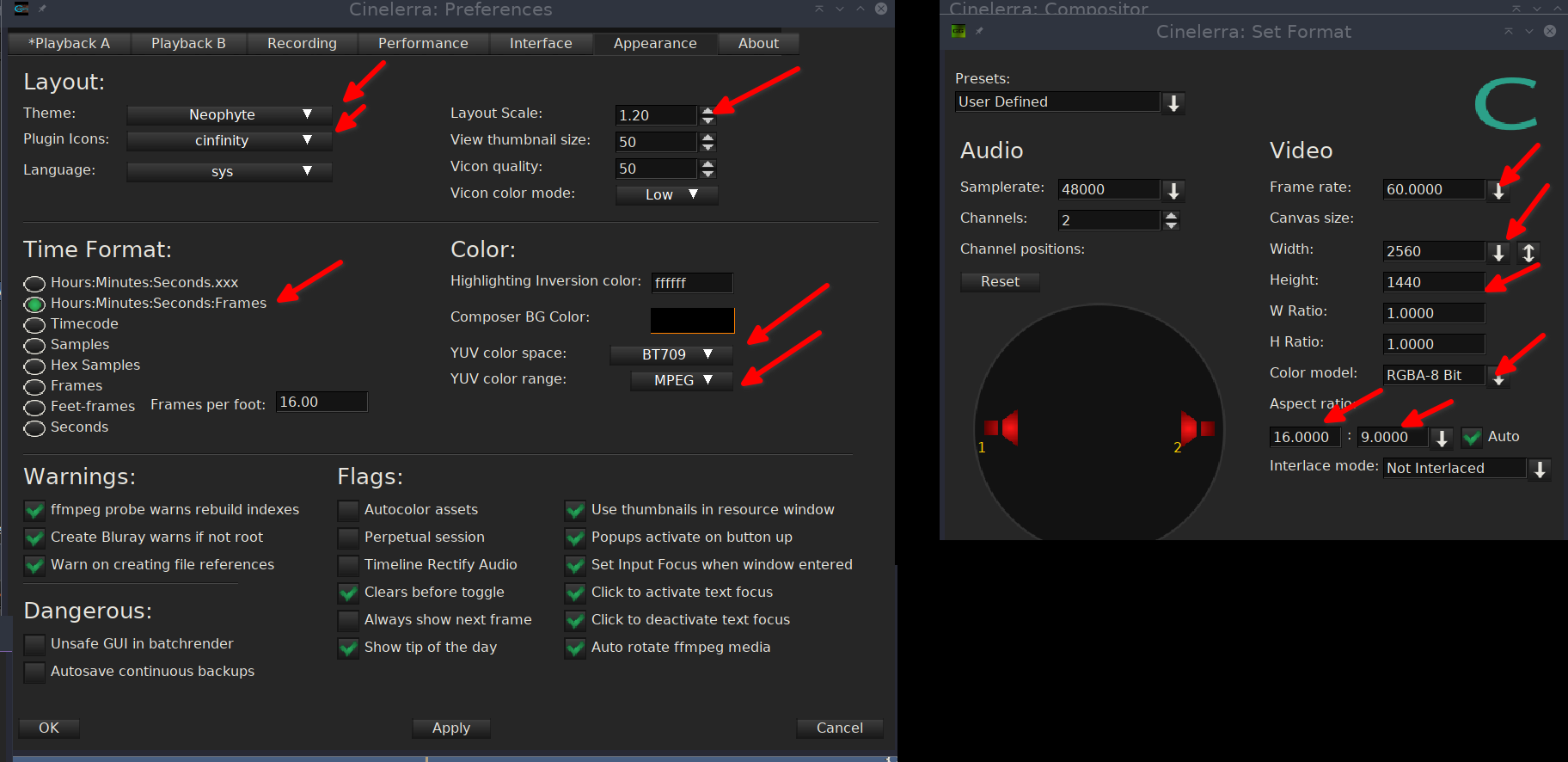Image resolution: width=1568 pixels, height=762 pixels.
Task: Open the Vicon color mode dropdown
Action: 667,194
